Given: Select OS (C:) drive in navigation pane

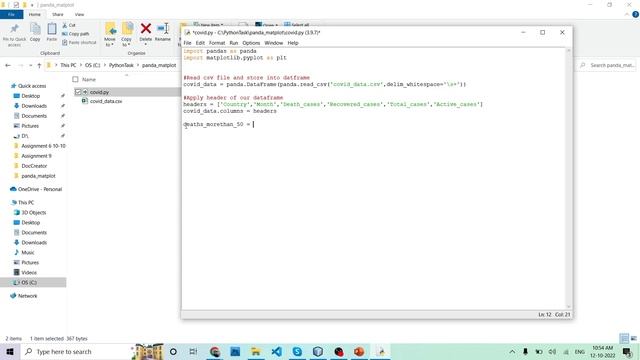Looking at the screenshot, I should 29,282.
